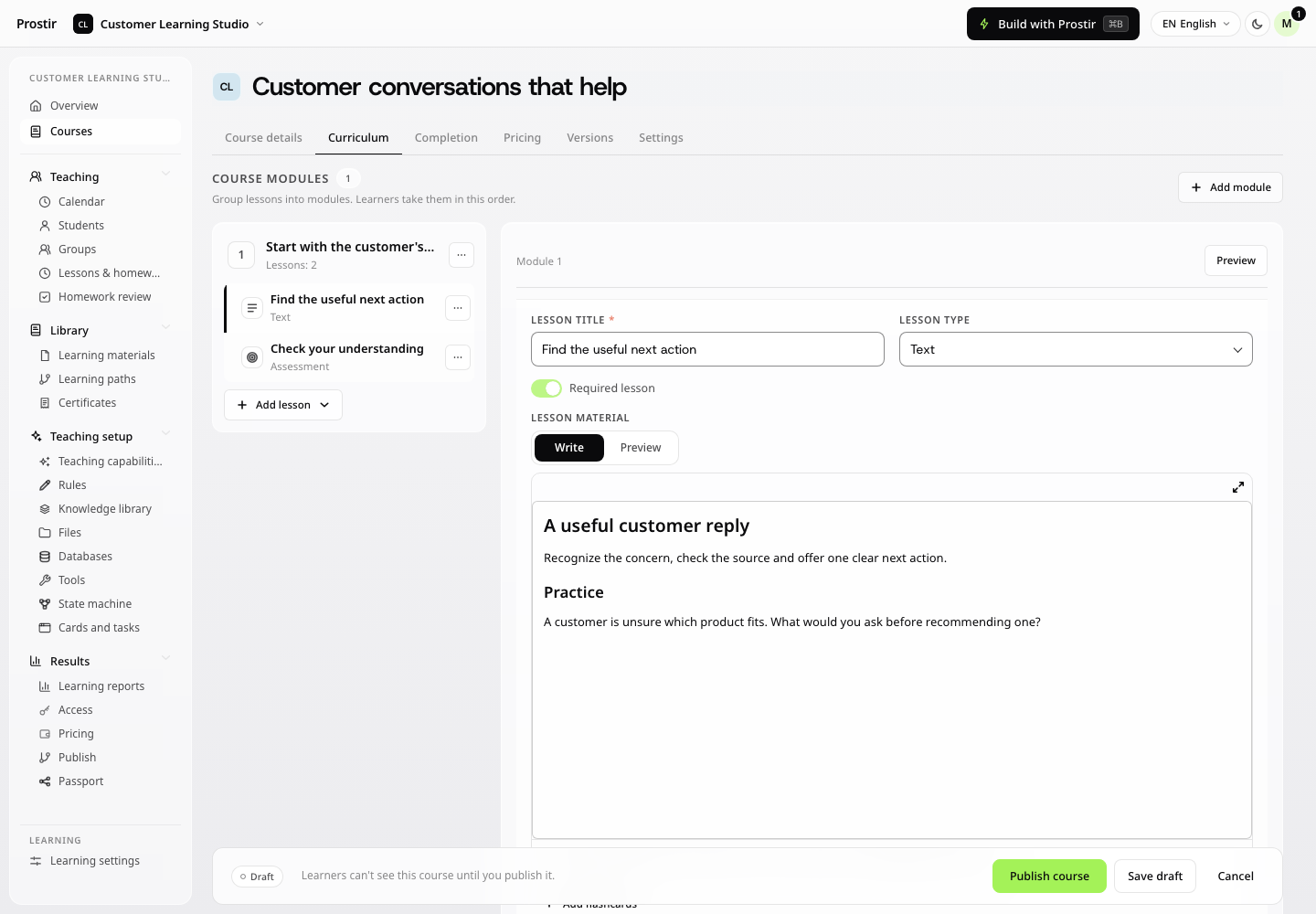The height and width of the screenshot is (914, 1316).
Task: Open the Add lesson dropdown
Action: [283, 405]
